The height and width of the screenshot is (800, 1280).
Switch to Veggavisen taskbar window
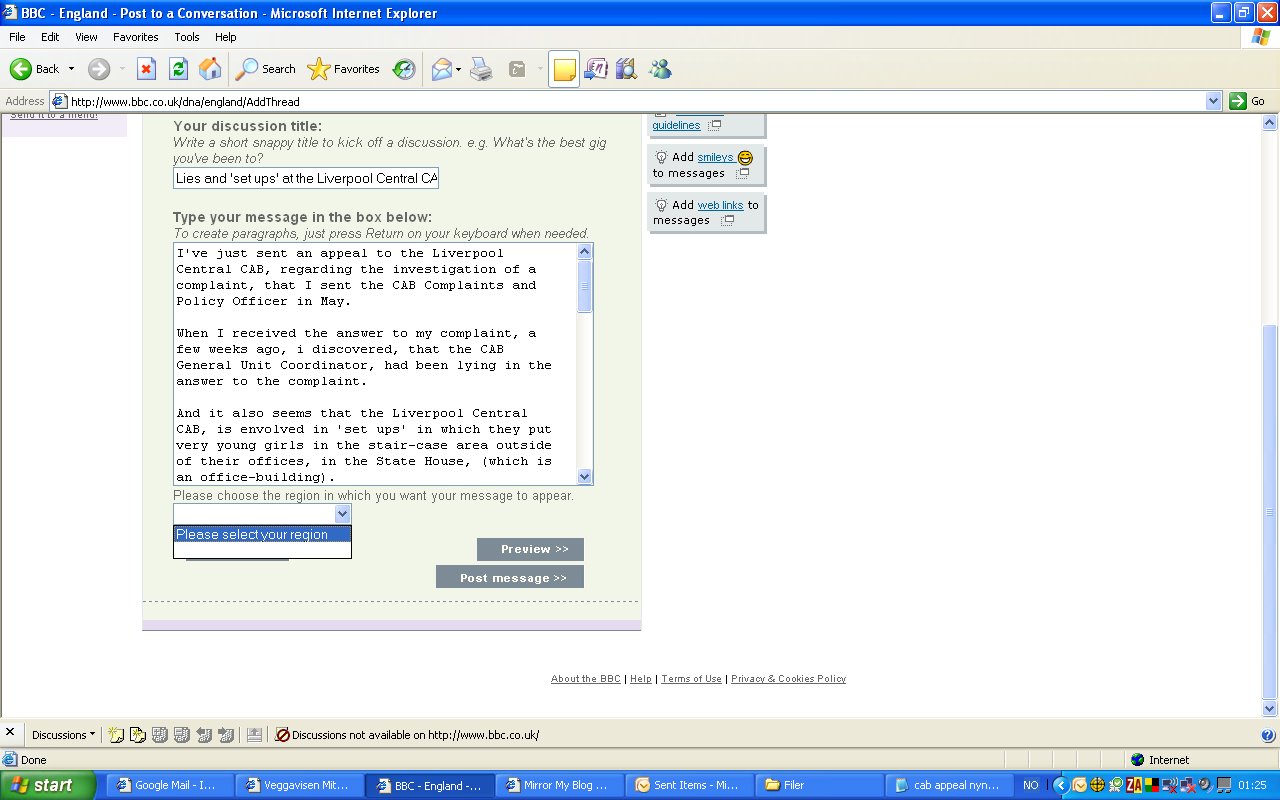pos(299,785)
